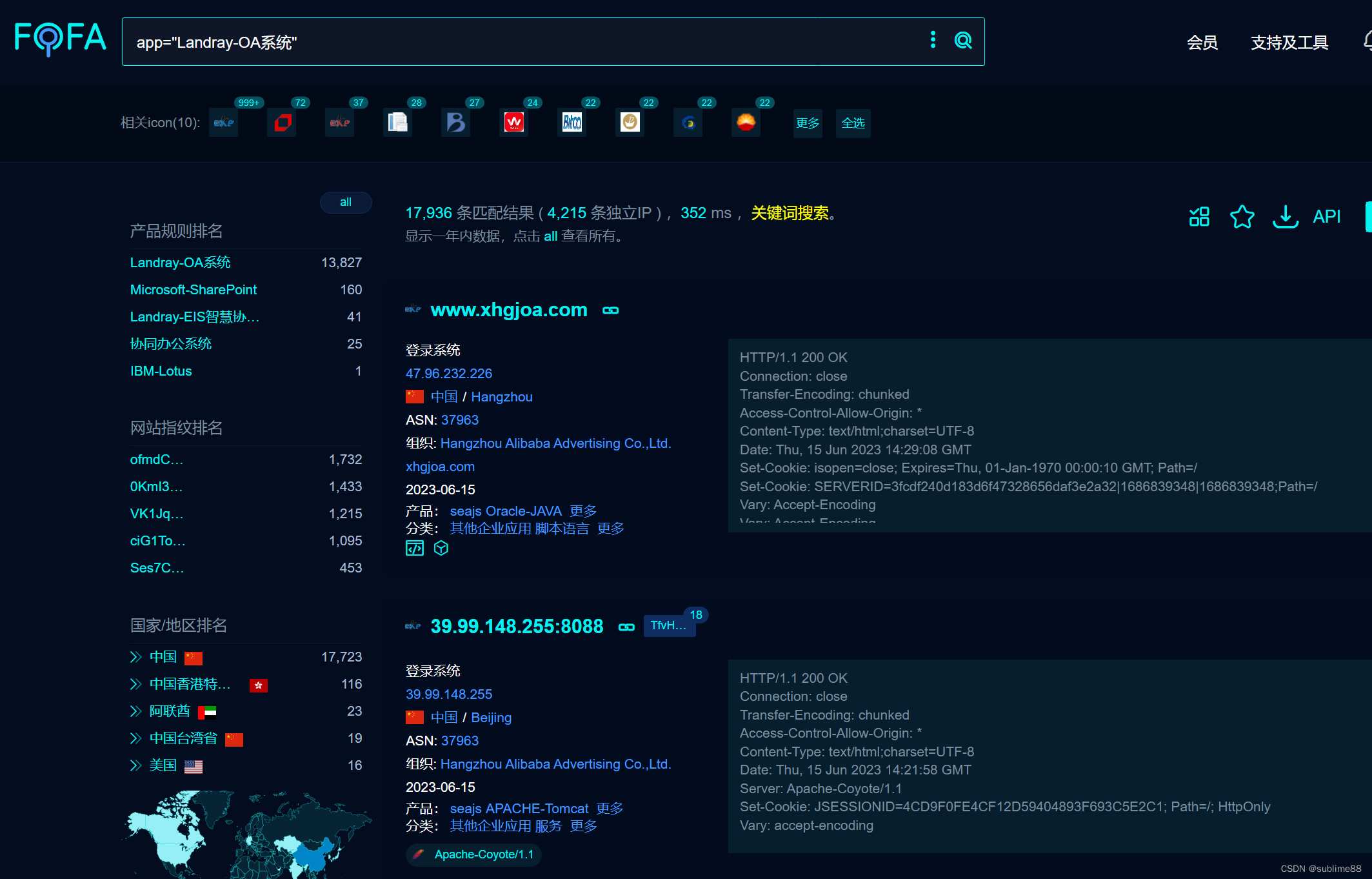Show 更多 categories after 脚本语言
Viewport: 1372px width, 879px height.
pos(610,529)
